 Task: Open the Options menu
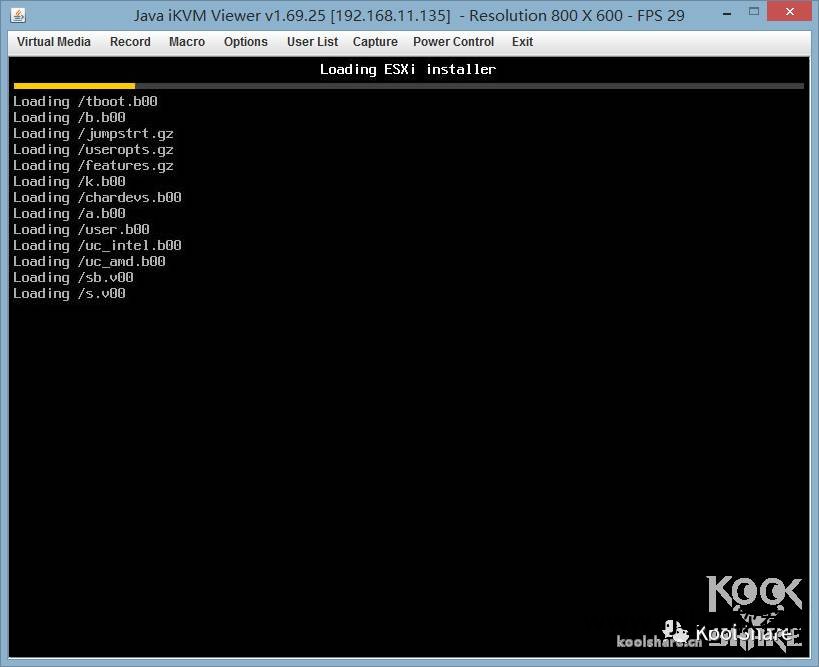pos(245,42)
